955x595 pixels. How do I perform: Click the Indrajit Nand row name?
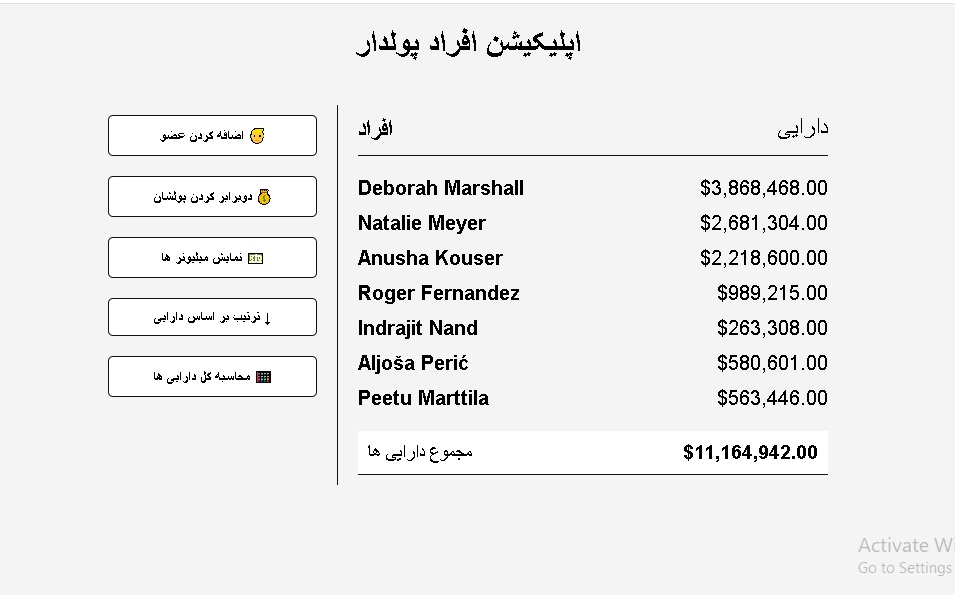pos(418,328)
